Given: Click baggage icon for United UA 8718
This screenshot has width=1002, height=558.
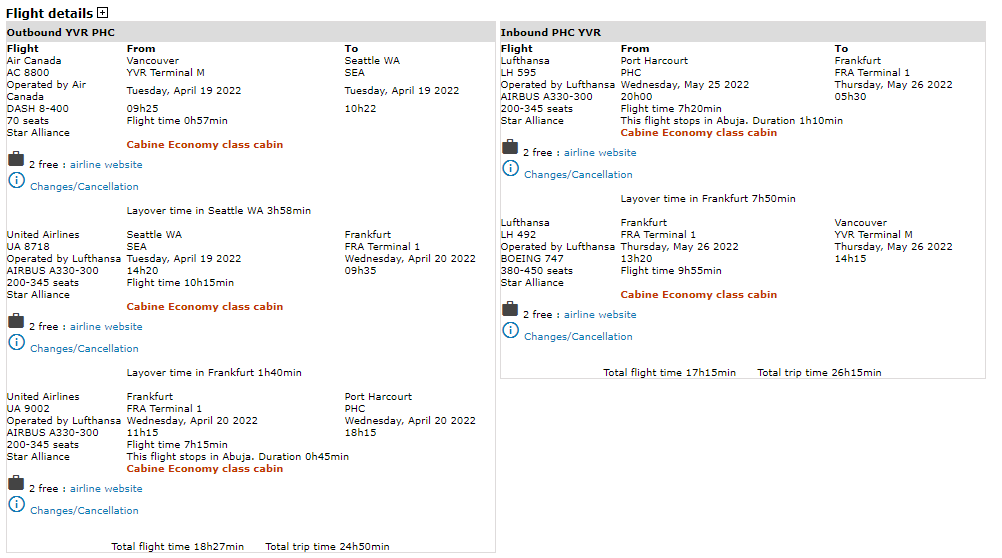Looking at the screenshot, I should [16, 321].
